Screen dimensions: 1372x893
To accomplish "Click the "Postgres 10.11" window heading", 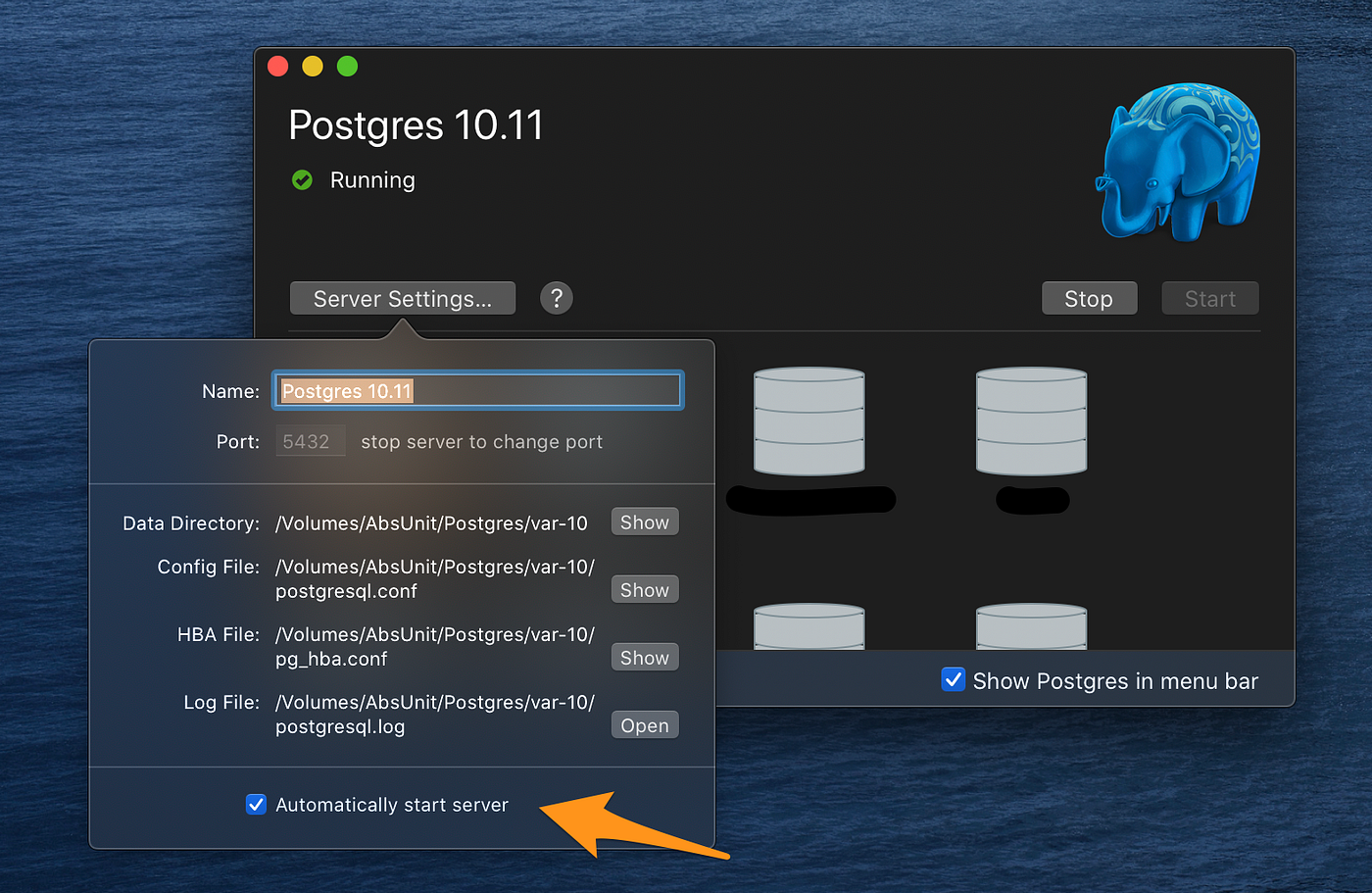I will coord(416,125).
